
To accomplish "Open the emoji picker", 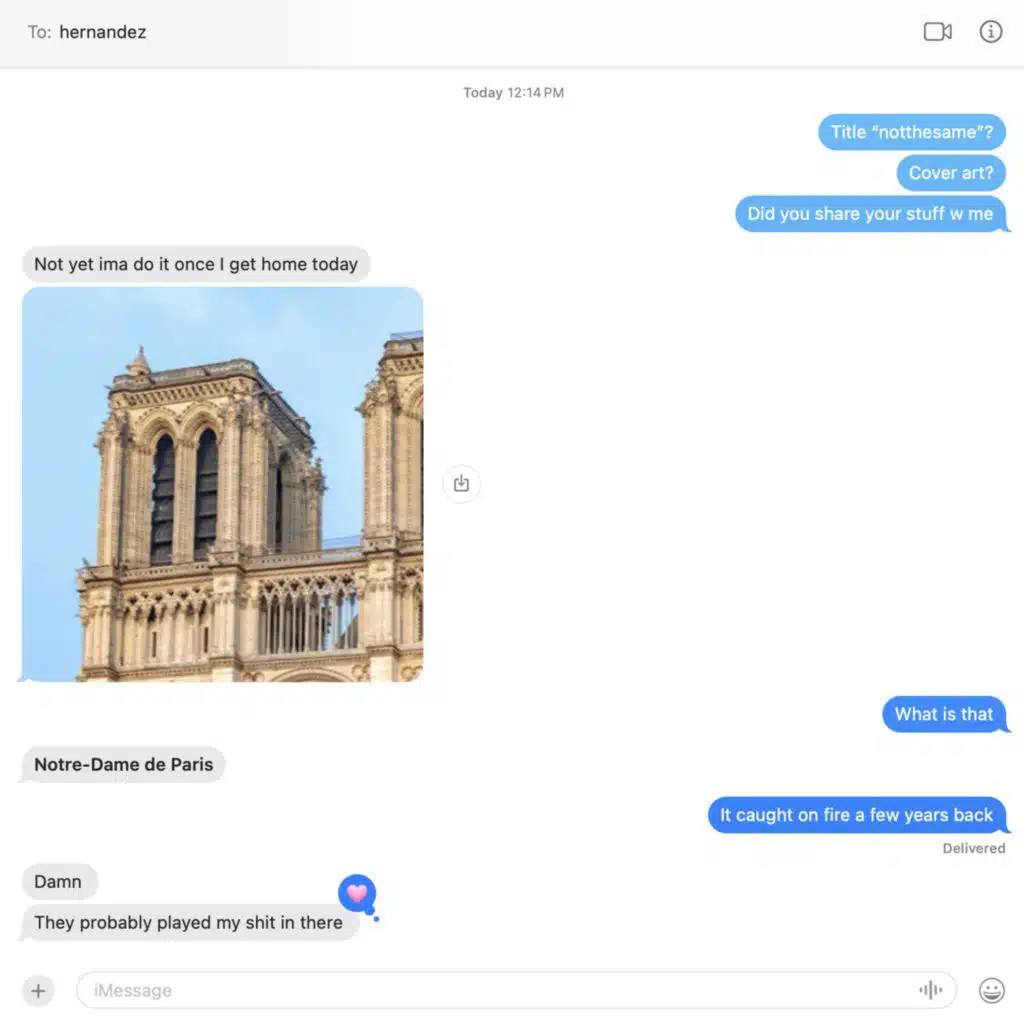I will pyautogui.click(x=991, y=991).
